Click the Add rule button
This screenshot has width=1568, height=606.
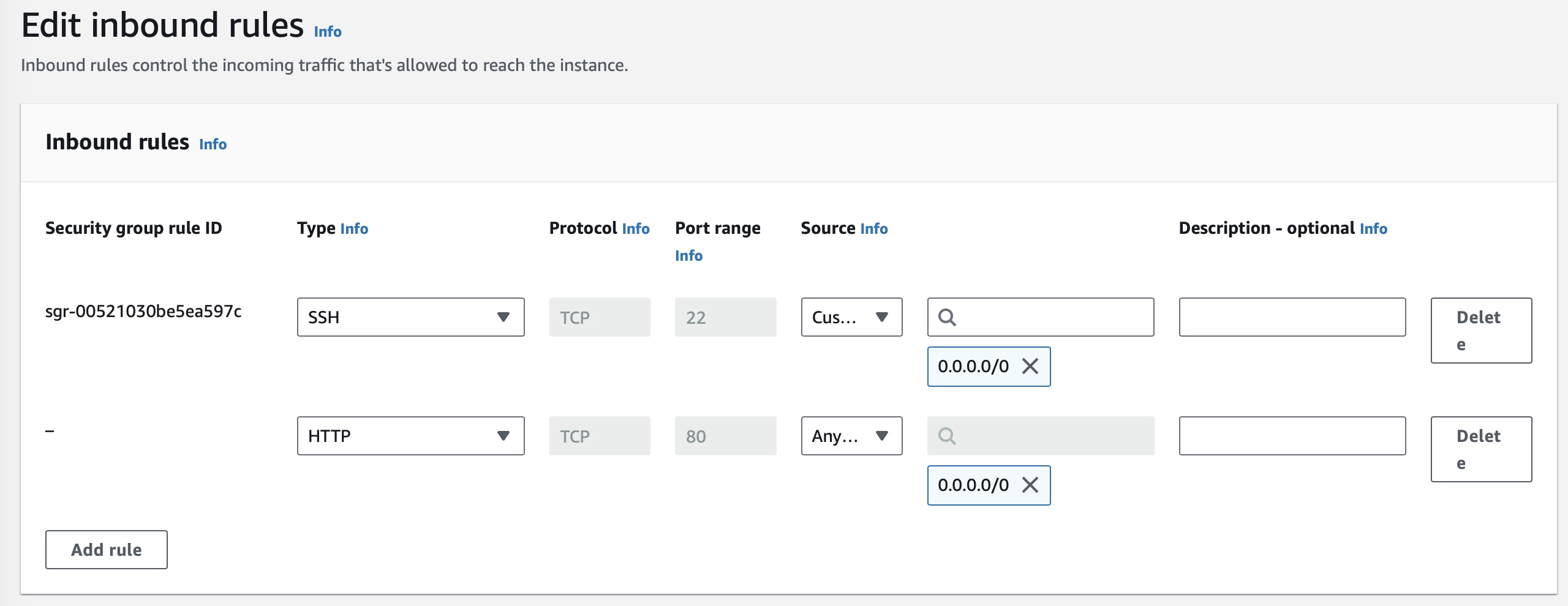pyautogui.click(x=107, y=550)
